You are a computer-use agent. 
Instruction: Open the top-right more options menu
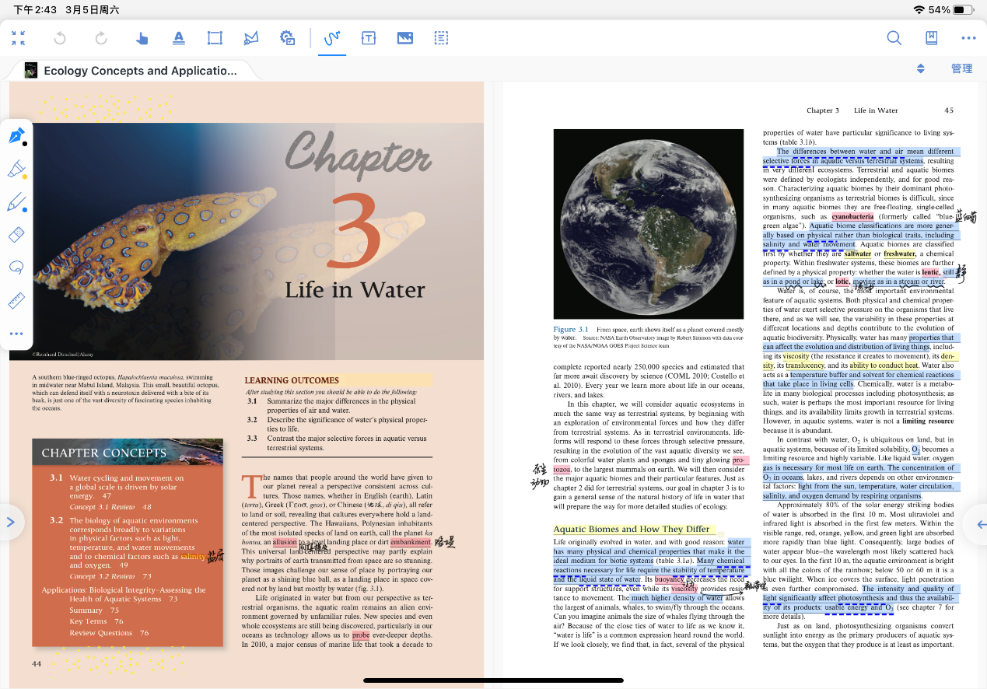(x=968, y=38)
